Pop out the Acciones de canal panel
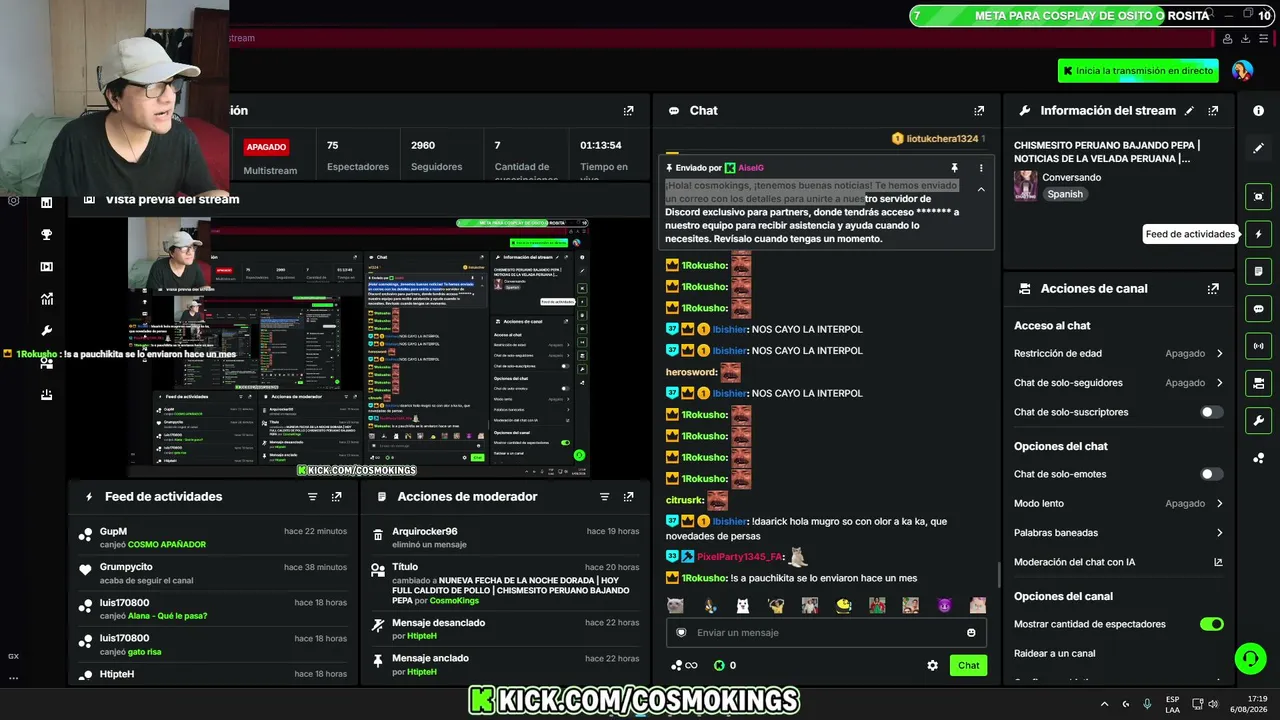The height and width of the screenshot is (720, 1280). tap(1213, 289)
